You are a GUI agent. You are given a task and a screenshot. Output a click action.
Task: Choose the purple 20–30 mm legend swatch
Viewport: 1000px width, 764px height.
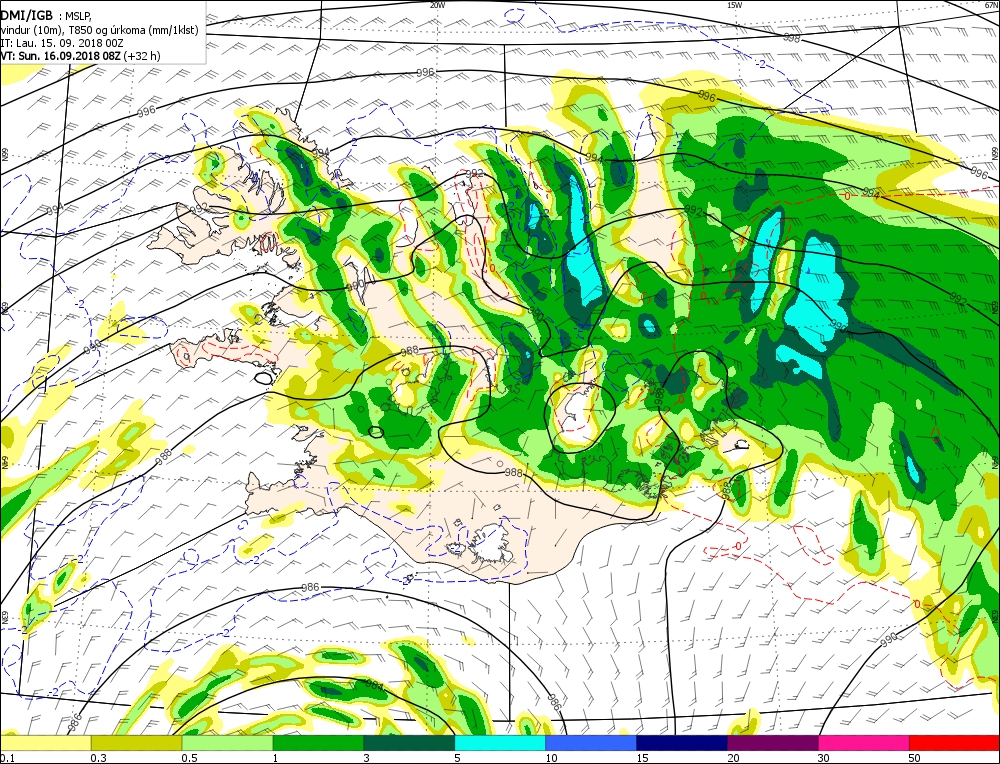[x=773, y=743]
